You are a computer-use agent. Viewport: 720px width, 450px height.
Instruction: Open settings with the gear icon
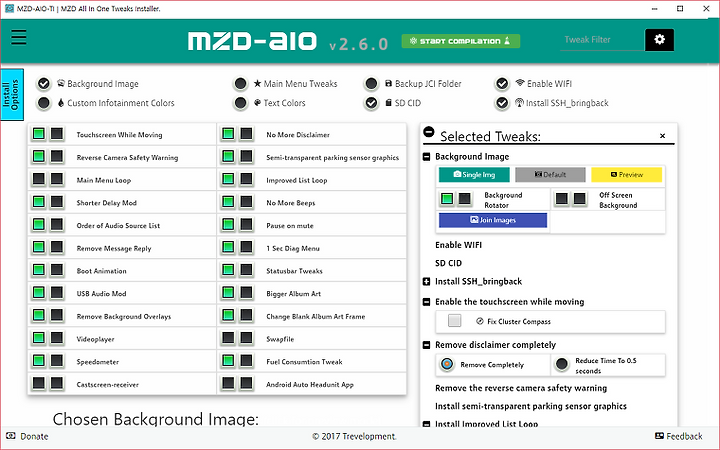[x=659, y=40]
